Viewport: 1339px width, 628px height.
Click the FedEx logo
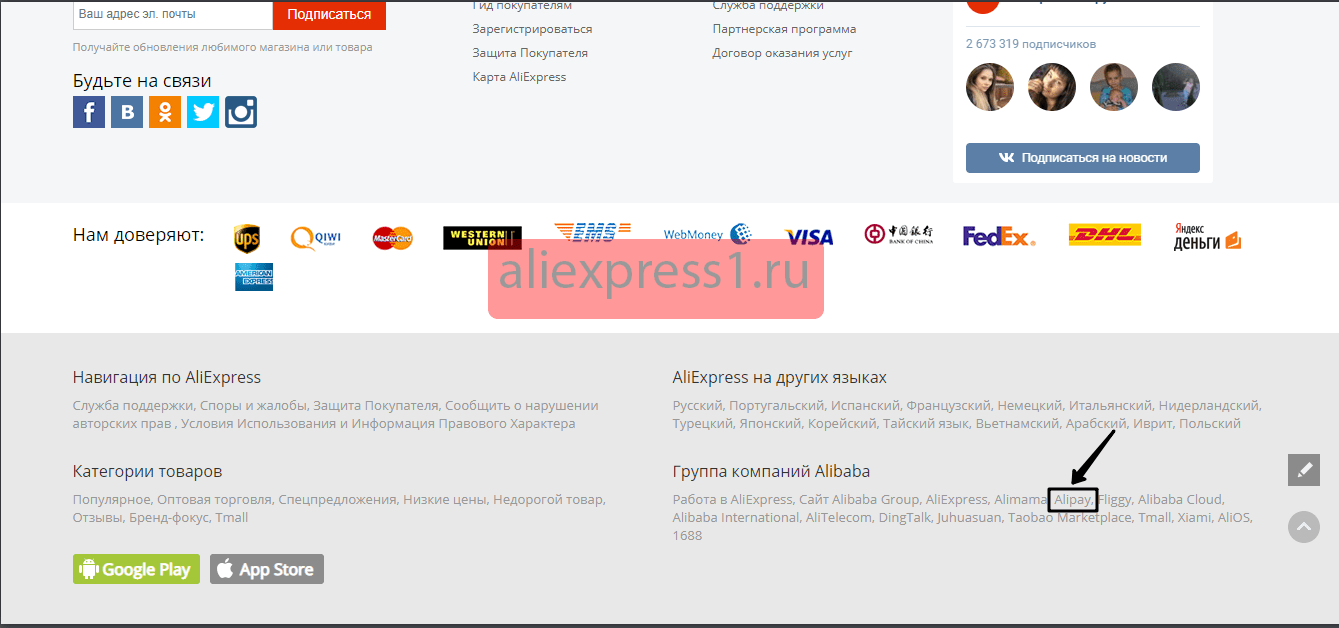[999, 237]
